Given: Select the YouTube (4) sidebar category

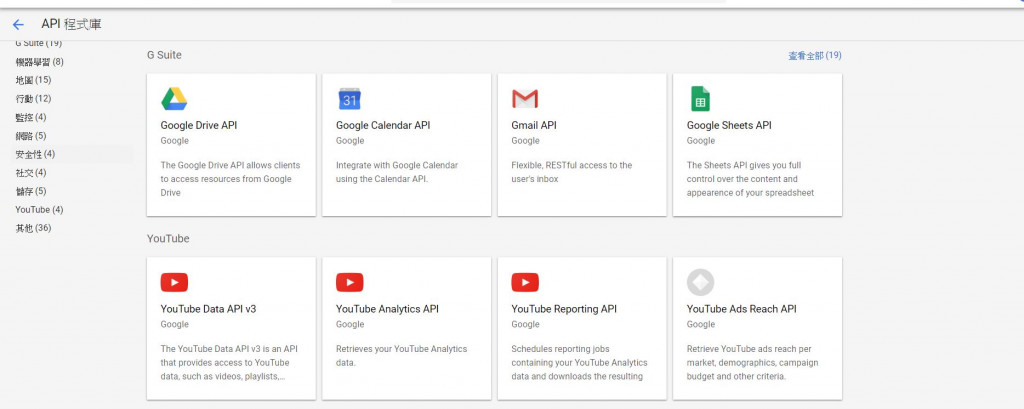Looking at the screenshot, I should (x=39, y=210).
